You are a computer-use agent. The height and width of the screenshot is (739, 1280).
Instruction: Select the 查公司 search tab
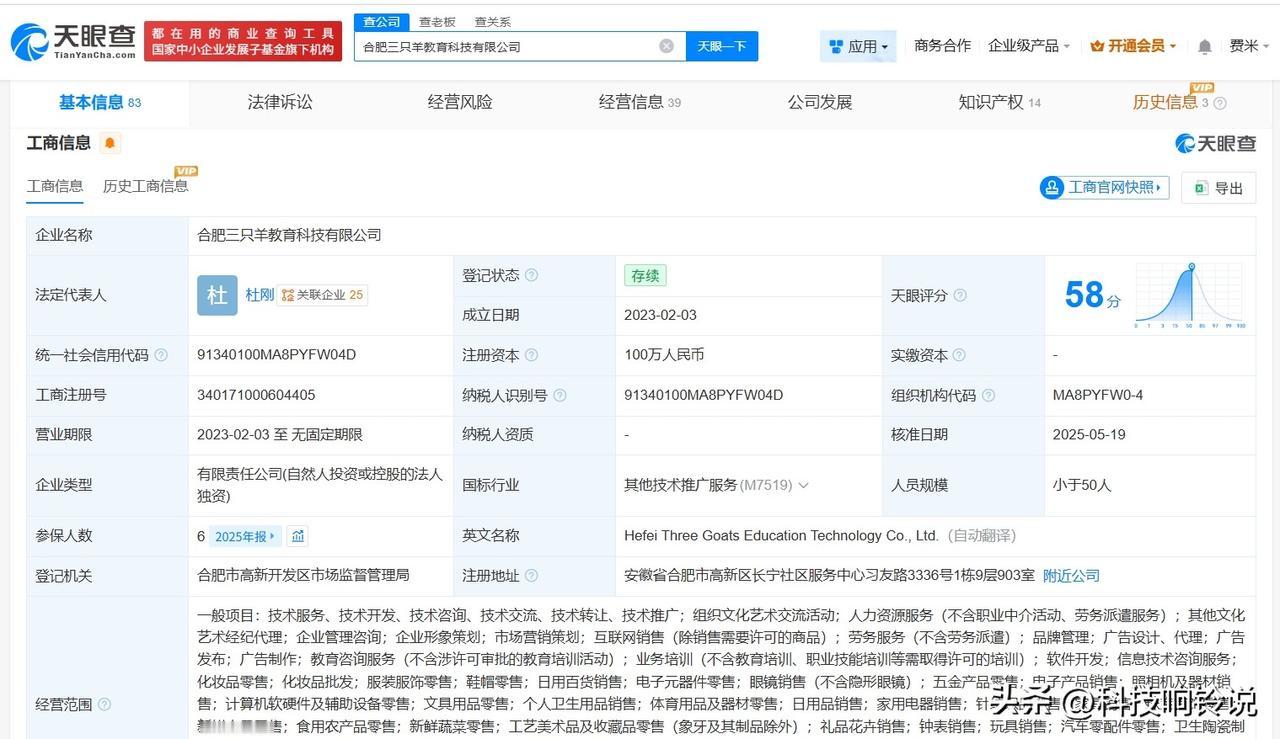pyautogui.click(x=381, y=21)
